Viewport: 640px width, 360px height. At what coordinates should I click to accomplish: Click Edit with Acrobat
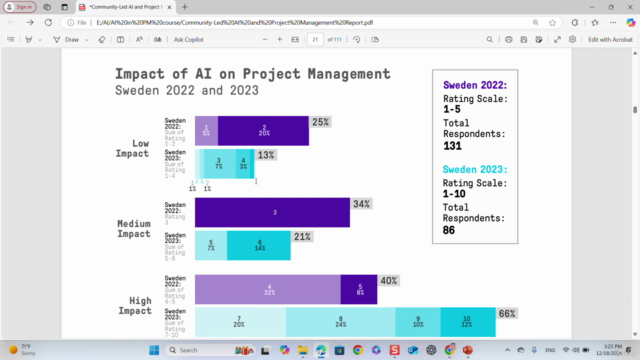[x=610, y=40]
